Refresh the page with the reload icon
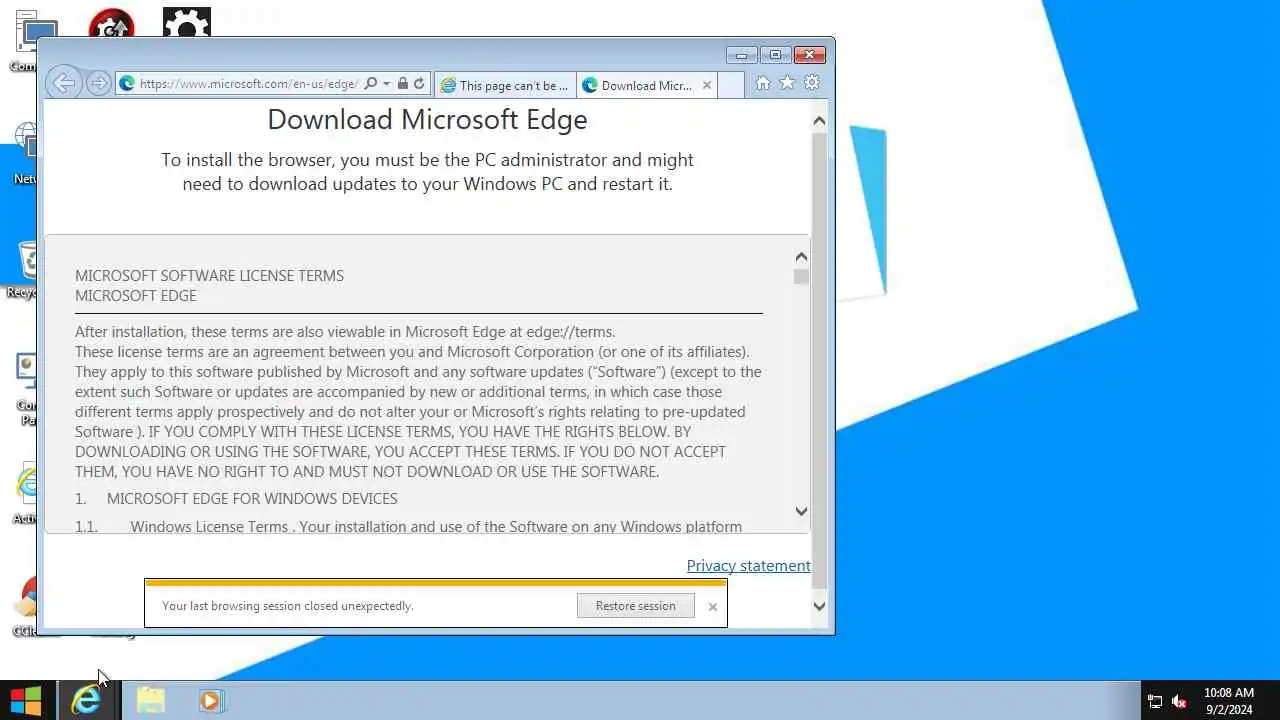 pos(419,84)
